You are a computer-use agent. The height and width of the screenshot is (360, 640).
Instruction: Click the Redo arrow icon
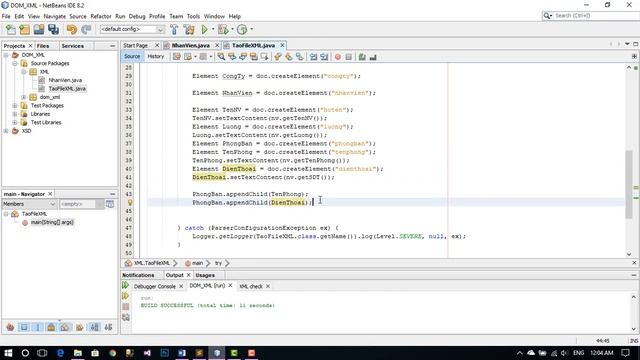coord(86,29)
